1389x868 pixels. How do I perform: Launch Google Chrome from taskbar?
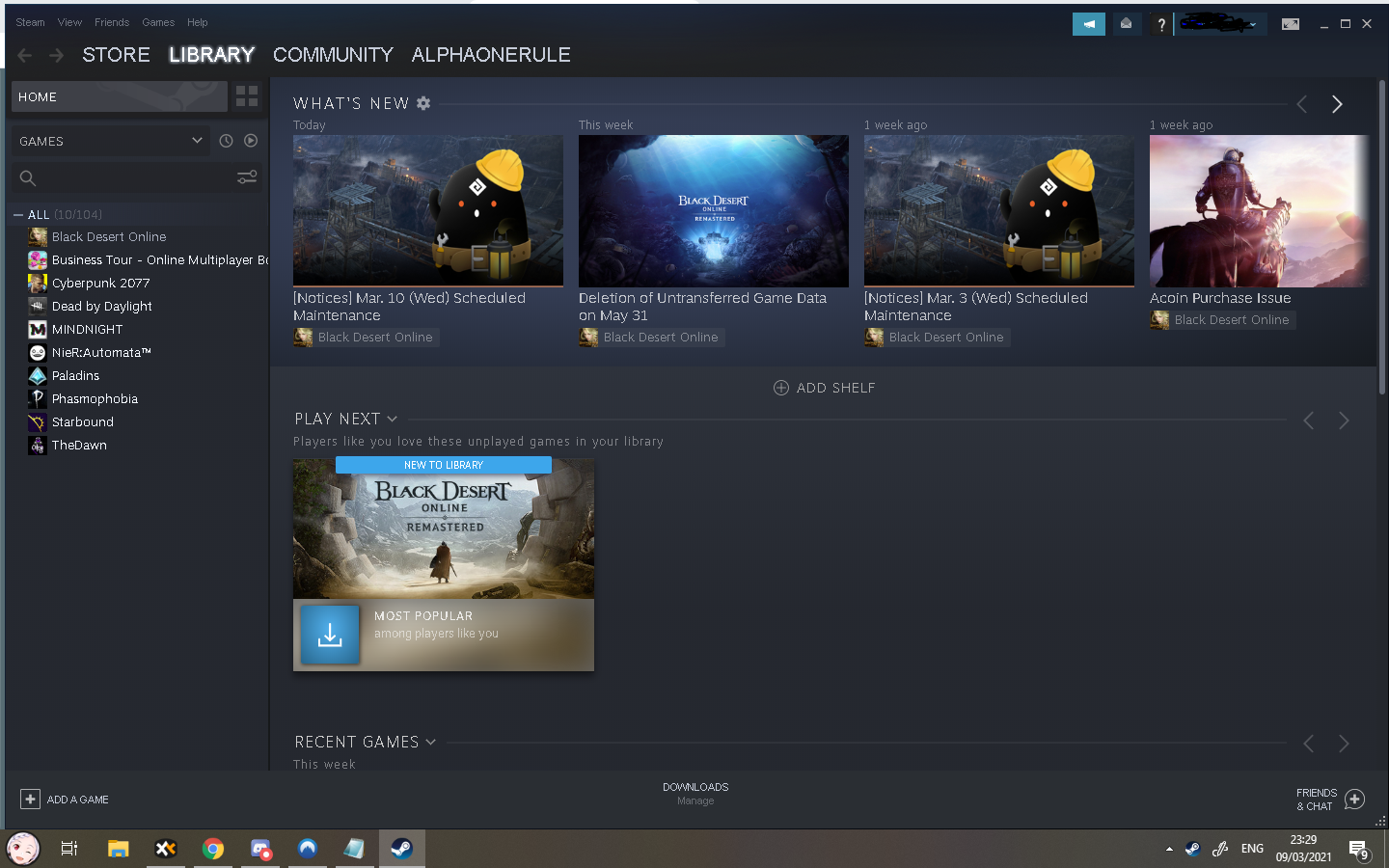pos(212,849)
